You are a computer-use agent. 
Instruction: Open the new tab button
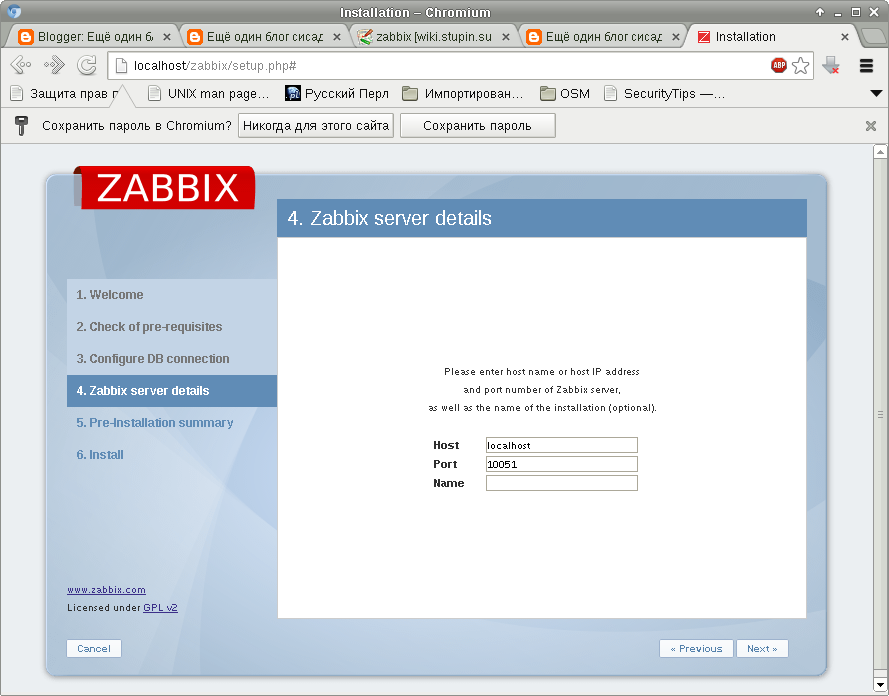(x=874, y=37)
